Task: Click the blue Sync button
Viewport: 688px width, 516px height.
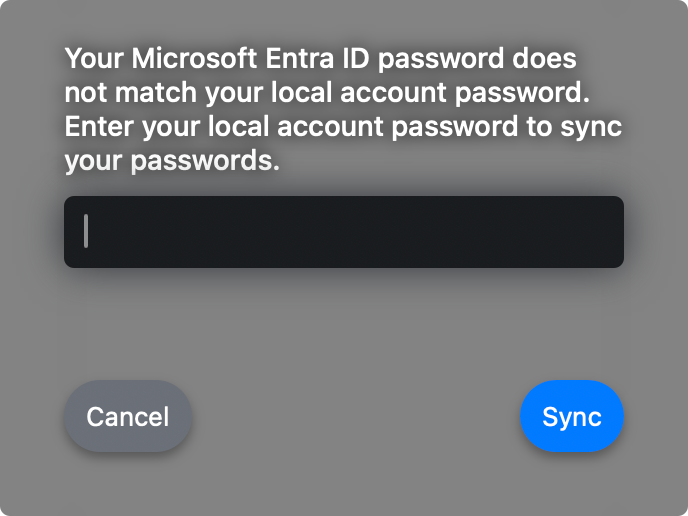Action: 572,416
